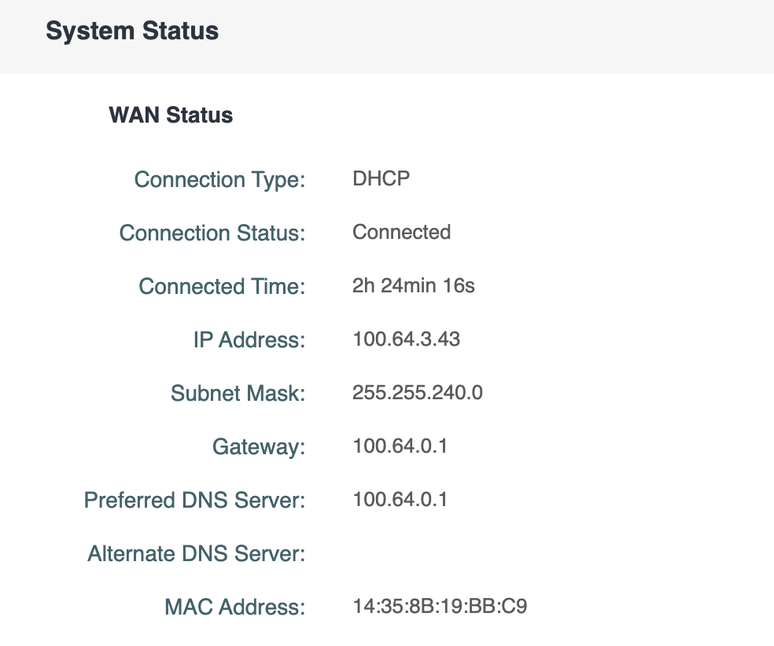Click the IP Address label
Viewport: 774px width, 646px height.
click(x=248, y=340)
